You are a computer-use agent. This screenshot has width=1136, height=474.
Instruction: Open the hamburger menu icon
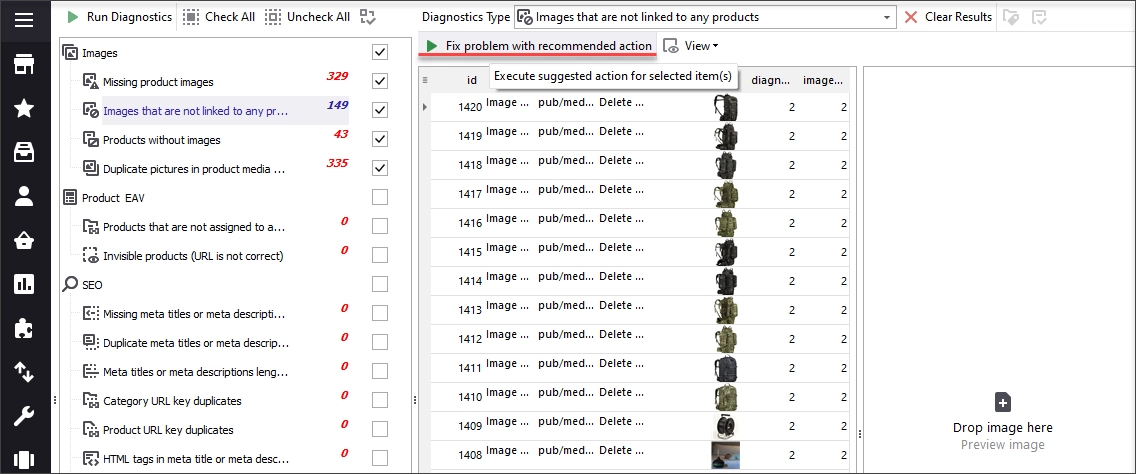point(24,20)
